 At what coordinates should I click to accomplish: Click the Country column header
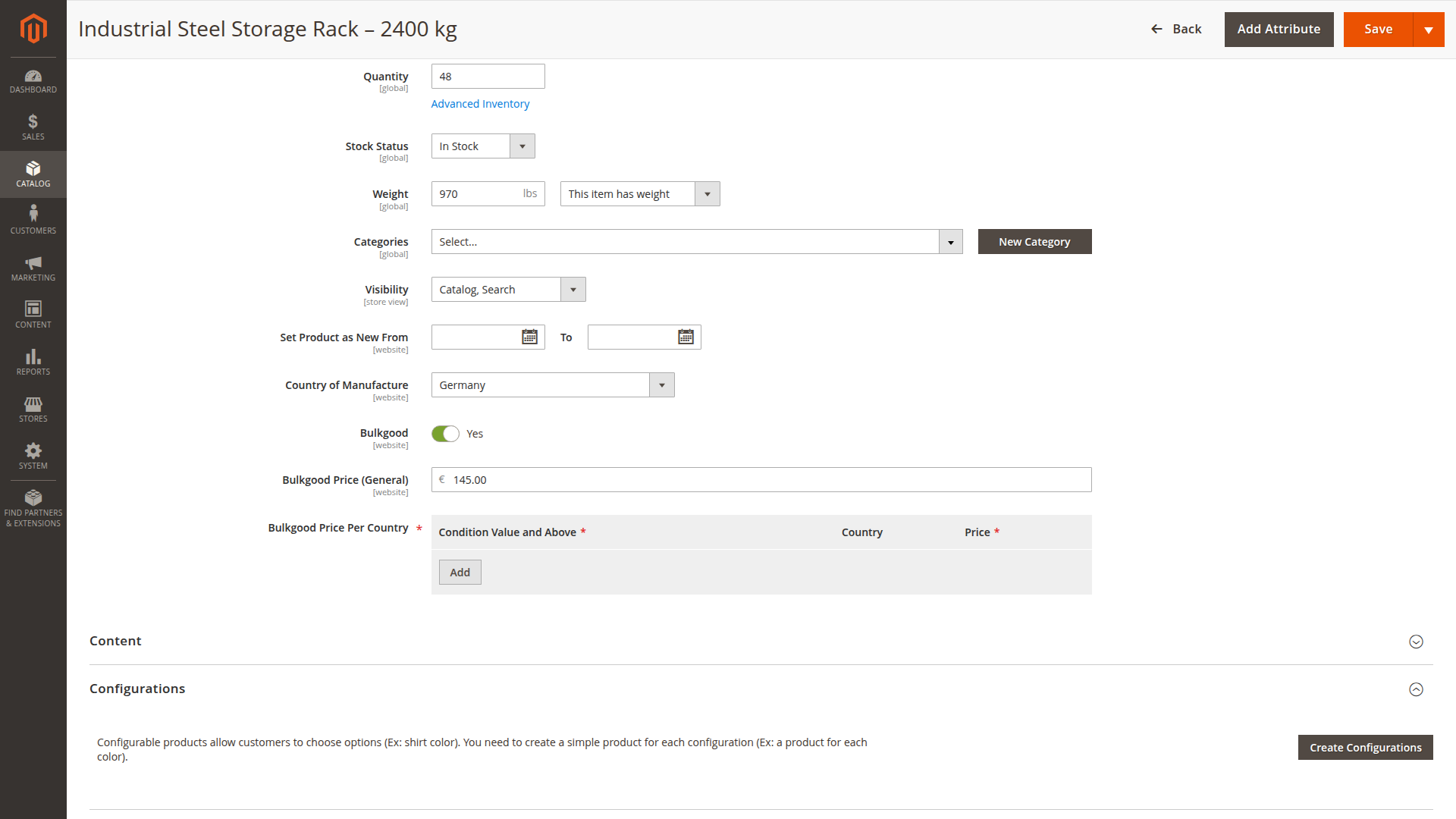coord(861,532)
